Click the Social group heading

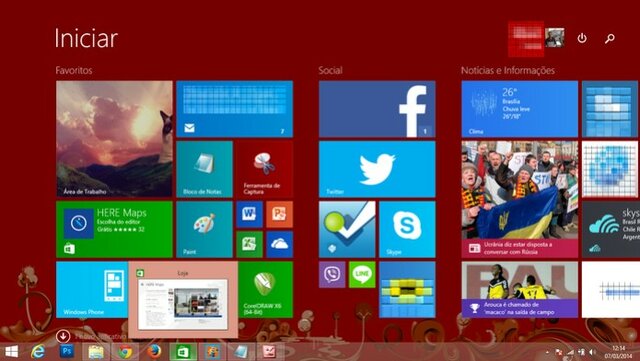[330, 70]
